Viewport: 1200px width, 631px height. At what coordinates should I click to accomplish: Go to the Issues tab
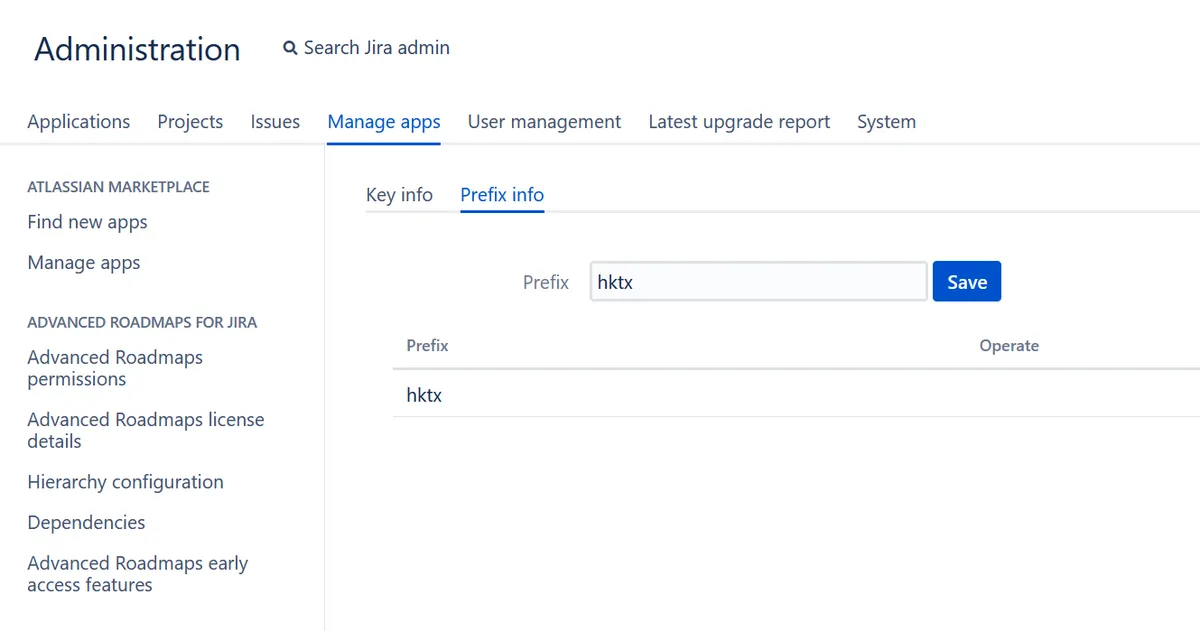(275, 122)
